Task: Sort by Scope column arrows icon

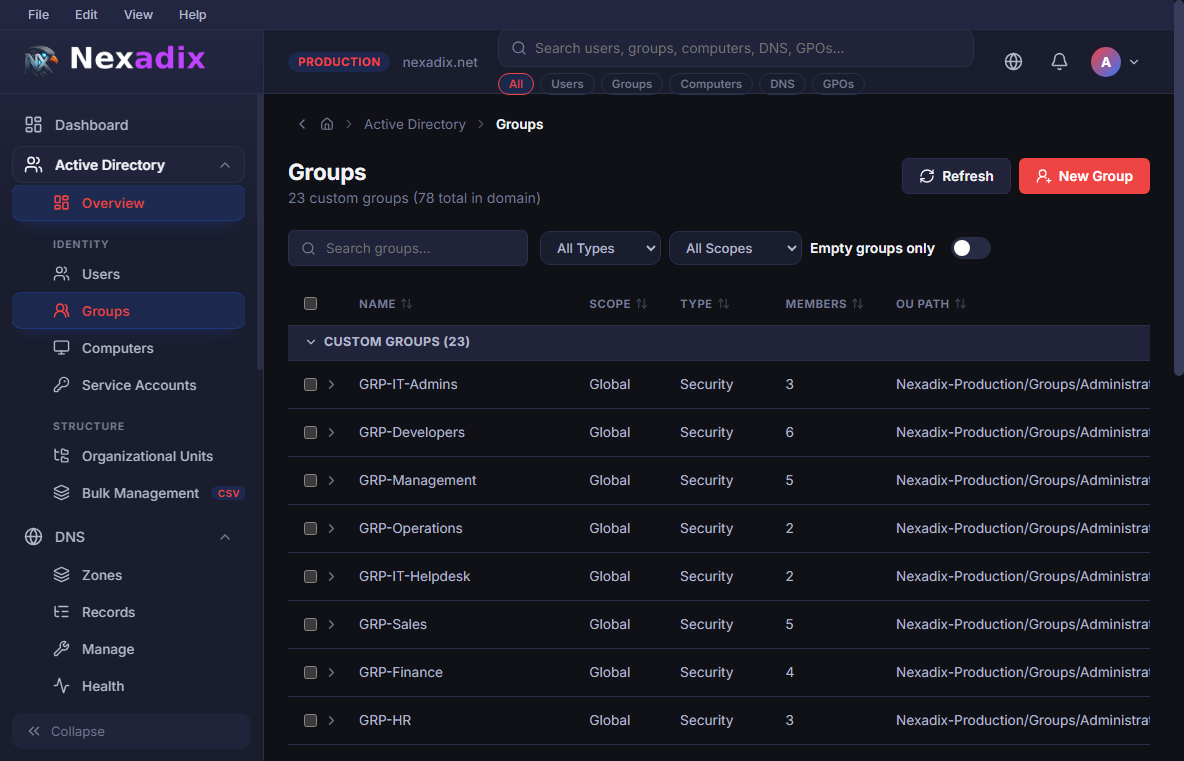Action: (x=641, y=303)
